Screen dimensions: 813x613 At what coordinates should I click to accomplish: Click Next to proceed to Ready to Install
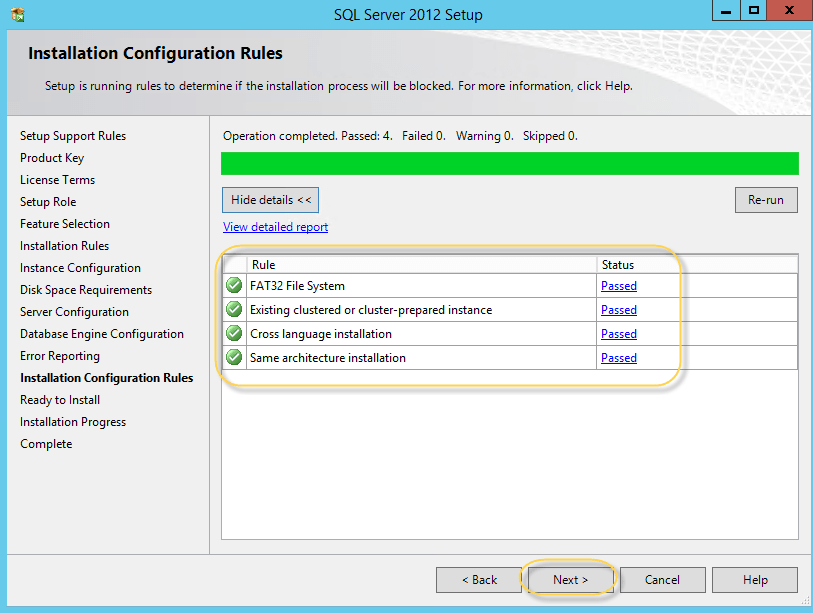coord(570,580)
